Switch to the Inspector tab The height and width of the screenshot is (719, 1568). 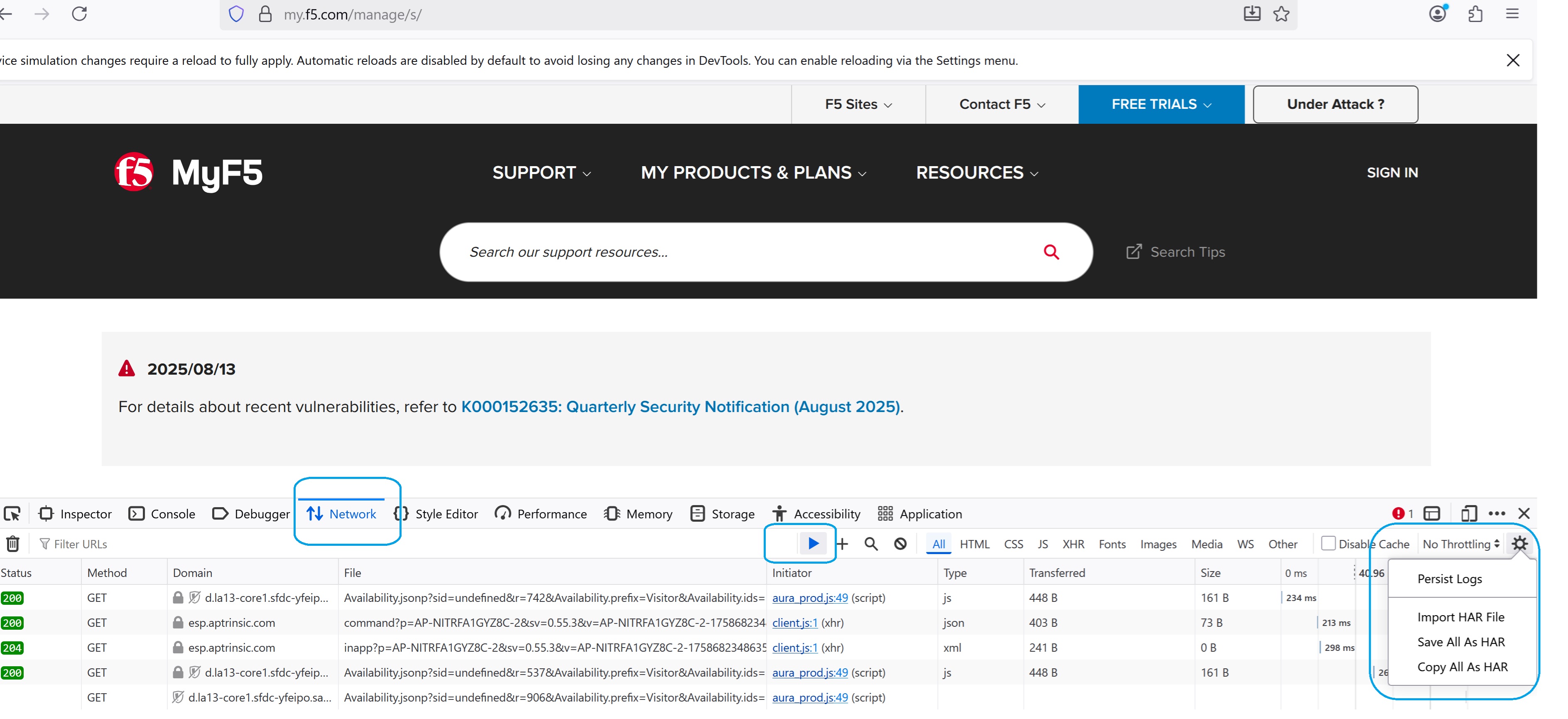pos(75,514)
